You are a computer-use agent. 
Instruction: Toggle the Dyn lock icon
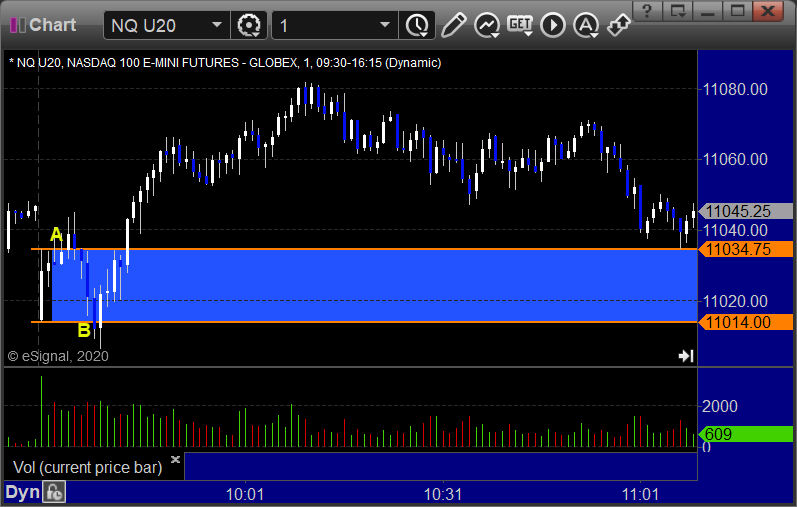coord(54,492)
